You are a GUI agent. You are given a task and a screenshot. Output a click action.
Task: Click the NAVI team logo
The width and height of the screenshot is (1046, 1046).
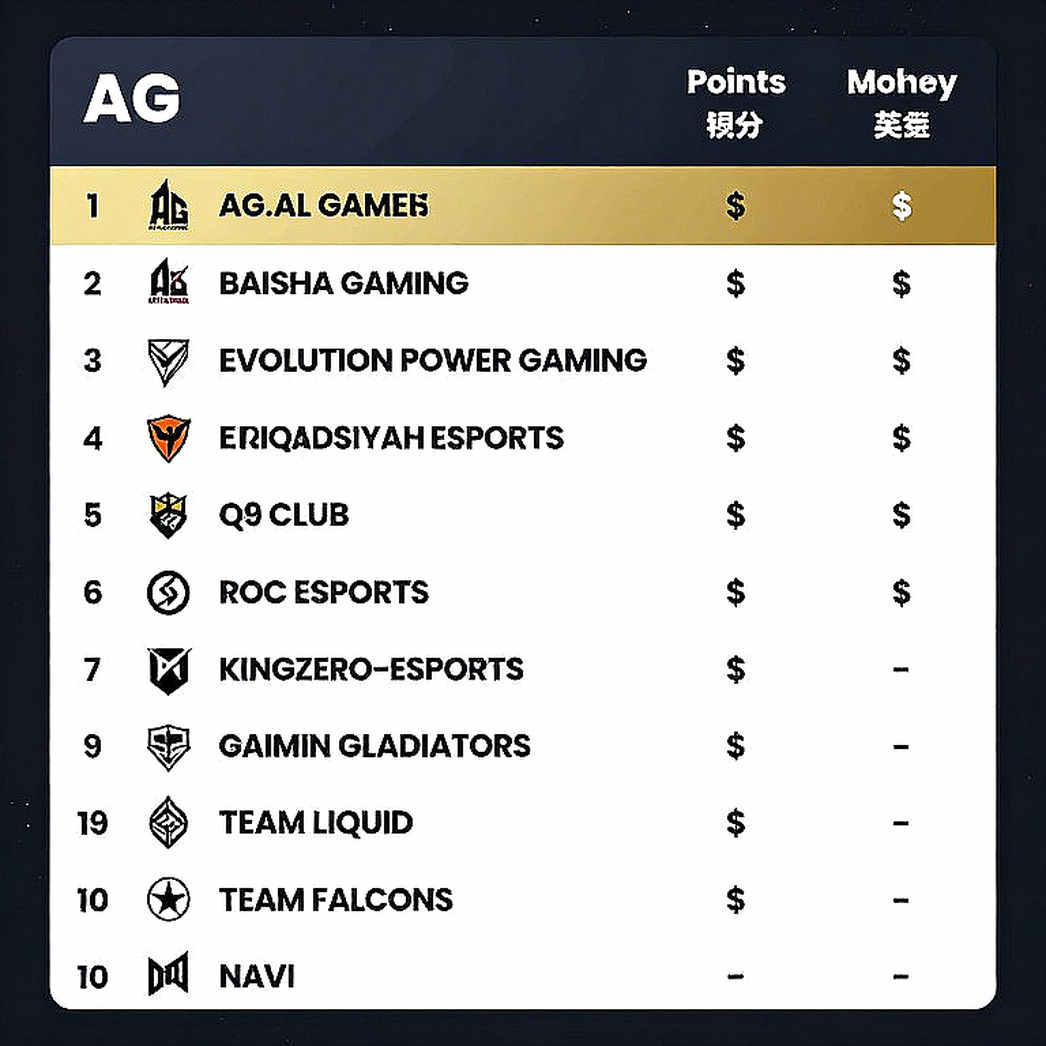pyautogui.click(x=168, y=975)
